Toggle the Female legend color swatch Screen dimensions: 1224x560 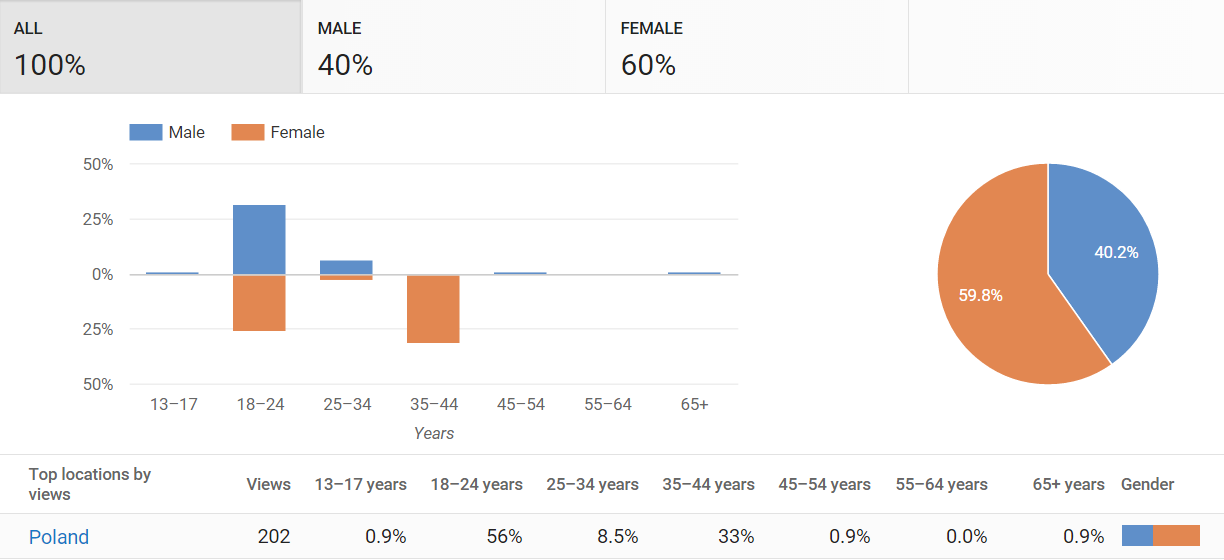(x=247, y=132)
